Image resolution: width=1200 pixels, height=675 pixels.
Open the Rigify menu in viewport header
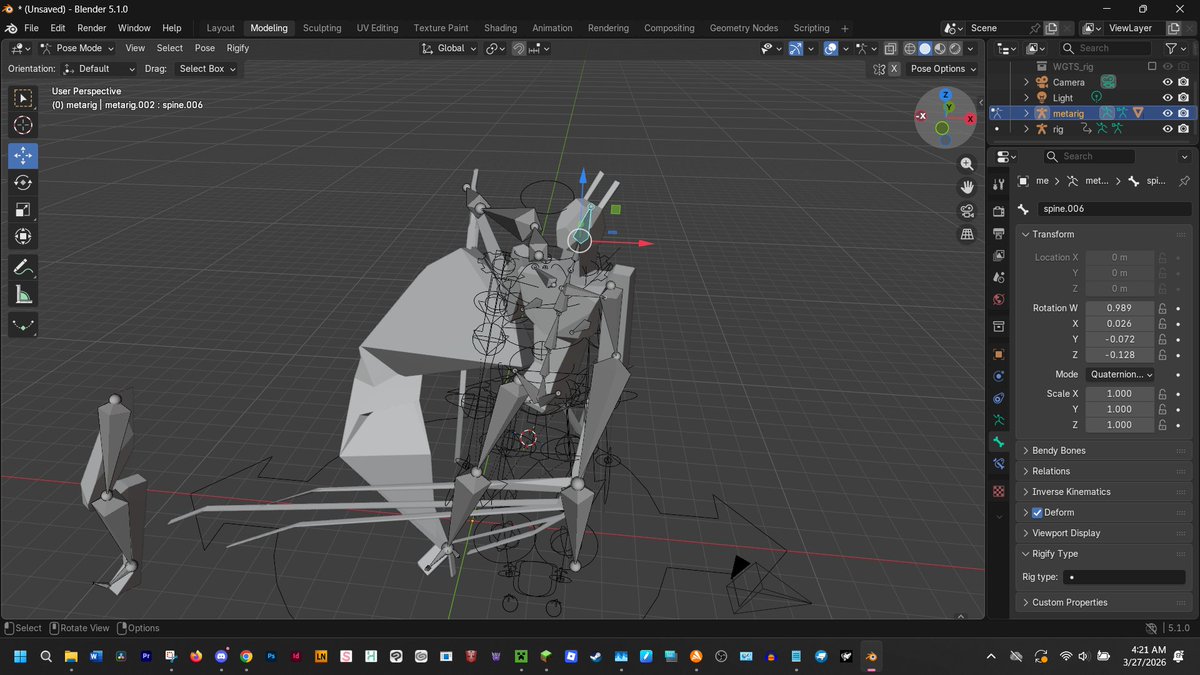tap(238, 48)
